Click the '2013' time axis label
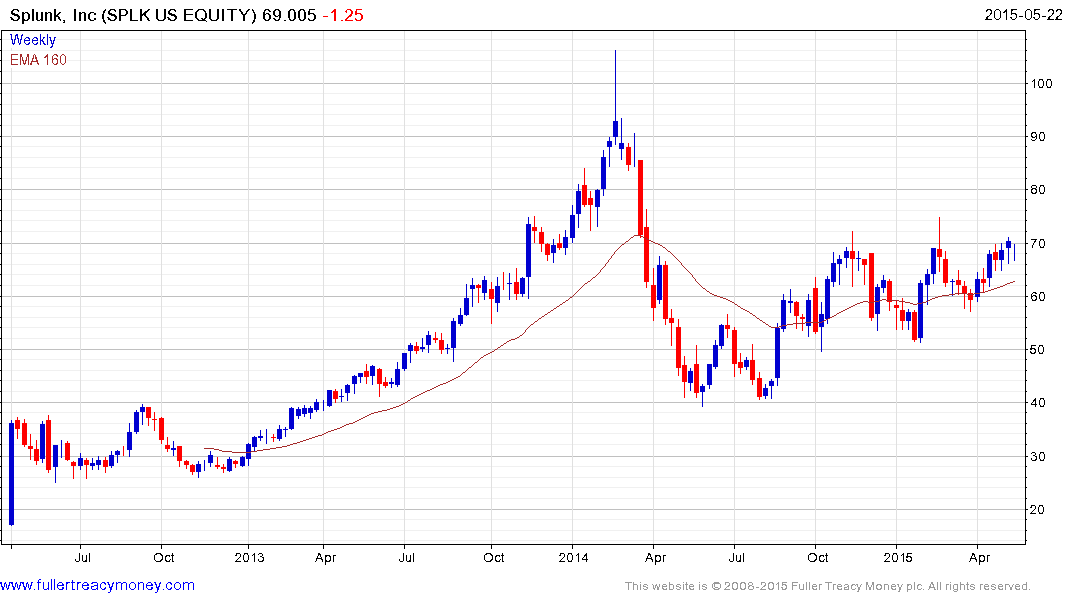The height and width of the screenshot is (600, 1075). (249, 557)
